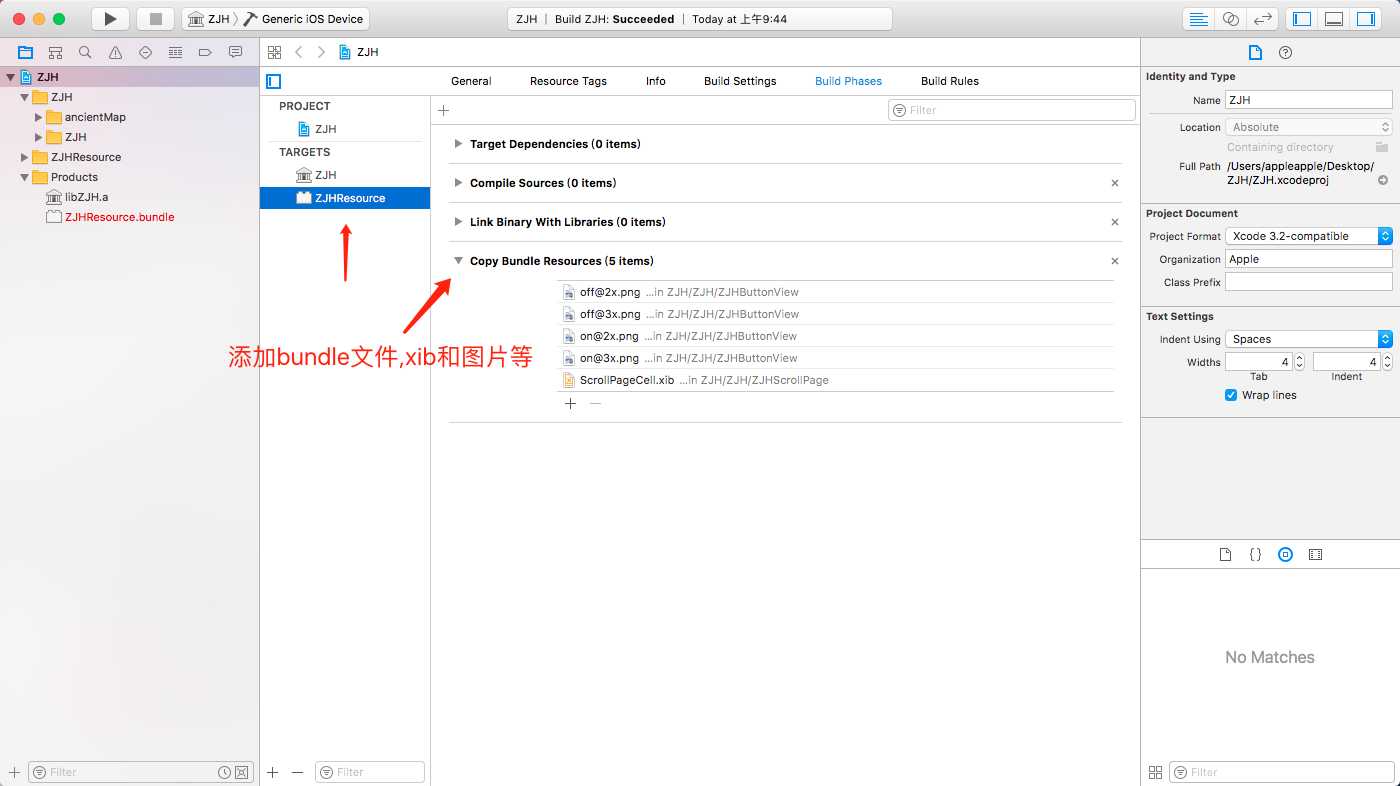Open the media library

[1316, 554]
